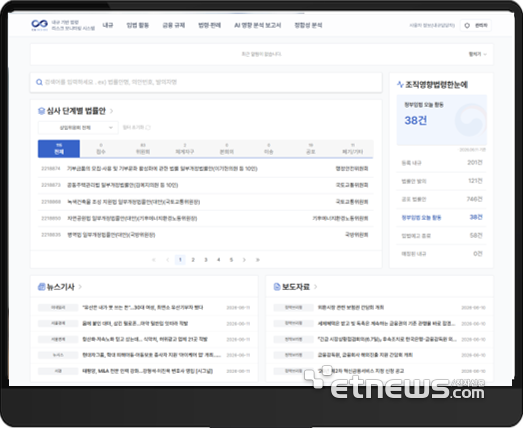Click the sidebar row showing 0건
Image resolution: width=523 pixels, height=428 pixels.
coord(441,254)
